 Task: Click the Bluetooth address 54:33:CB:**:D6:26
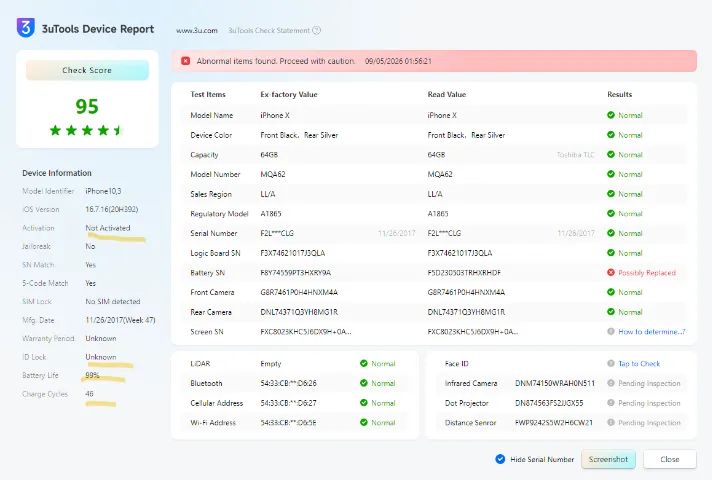[x=288, y=383]
